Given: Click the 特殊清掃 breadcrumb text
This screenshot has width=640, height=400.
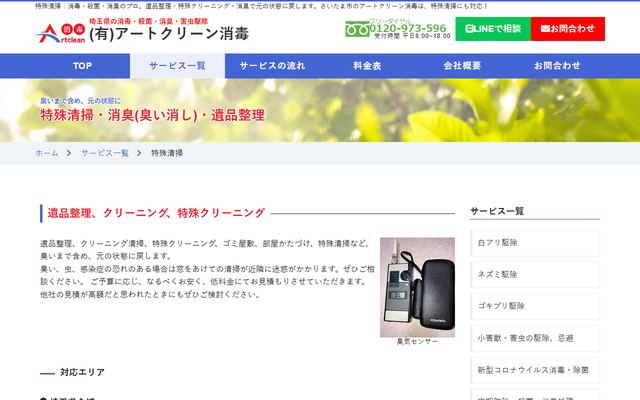Looking at the screenshot, I should pyautogui.click(x=167, y=153).
